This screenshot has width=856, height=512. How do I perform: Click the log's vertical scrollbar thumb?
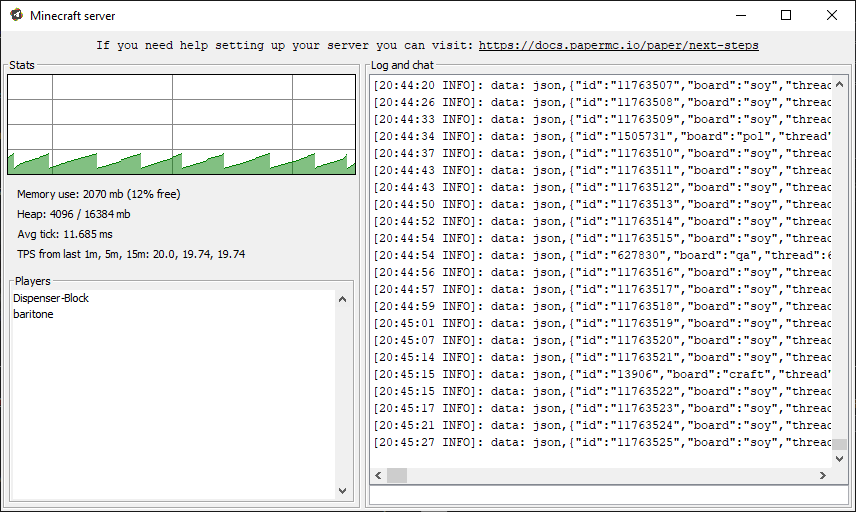[x=840, y=446]
